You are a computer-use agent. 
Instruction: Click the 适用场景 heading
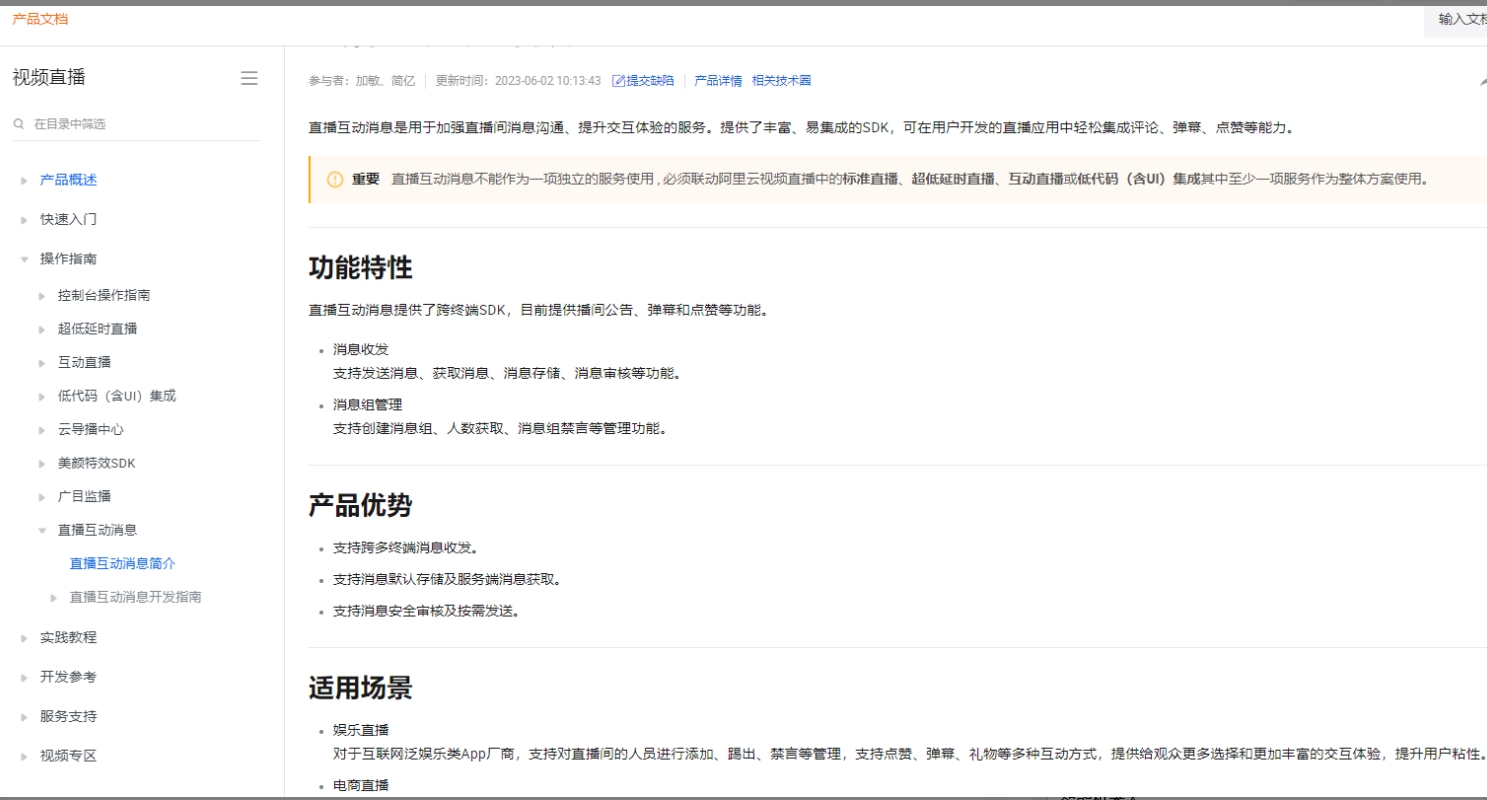(x=360, y=688)
